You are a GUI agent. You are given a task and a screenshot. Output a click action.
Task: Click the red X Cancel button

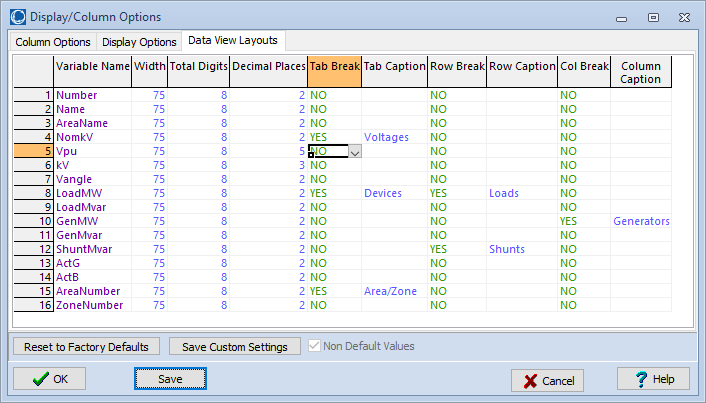point(547,380)
